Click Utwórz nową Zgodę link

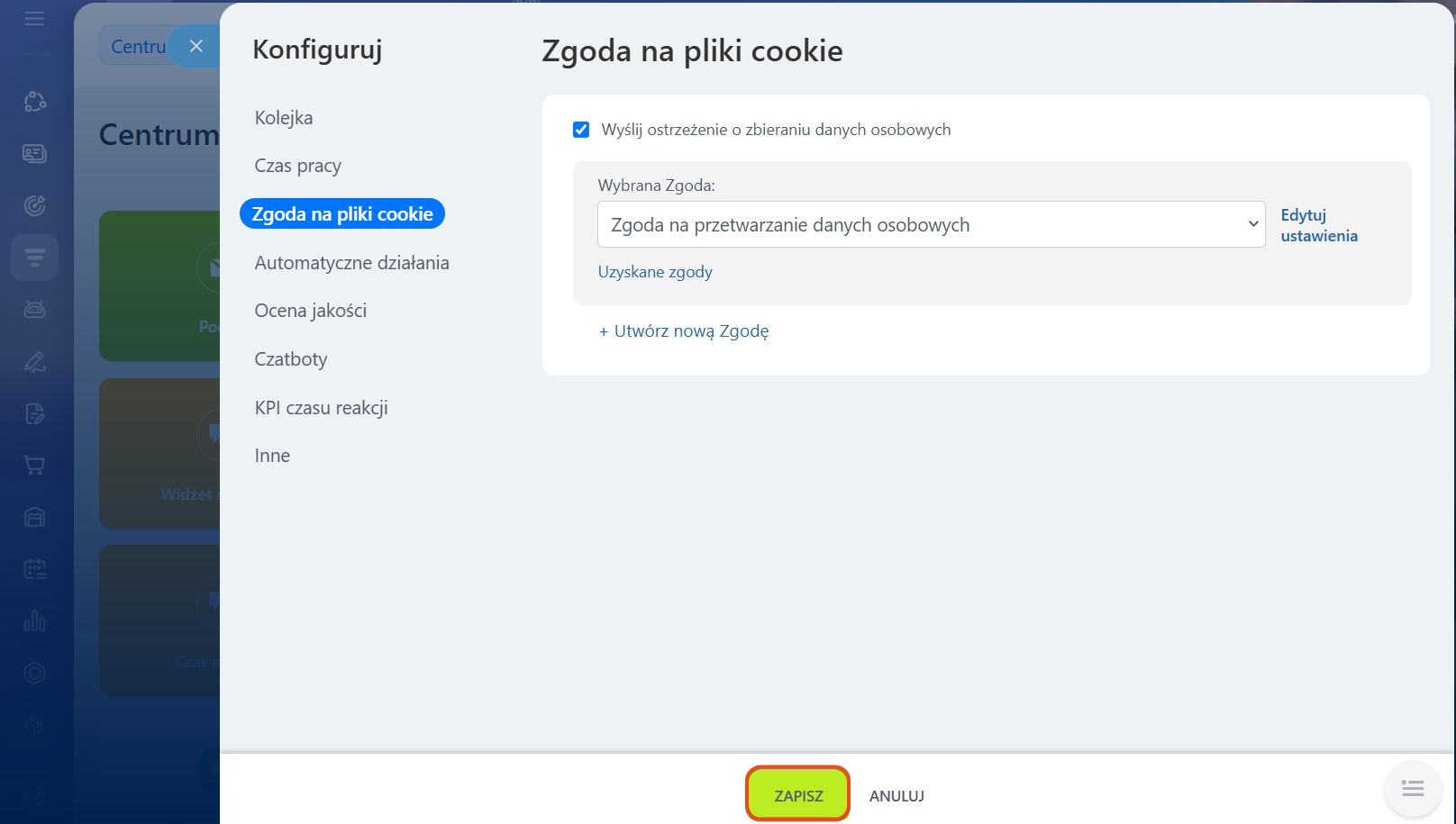[x=684, y=331]
